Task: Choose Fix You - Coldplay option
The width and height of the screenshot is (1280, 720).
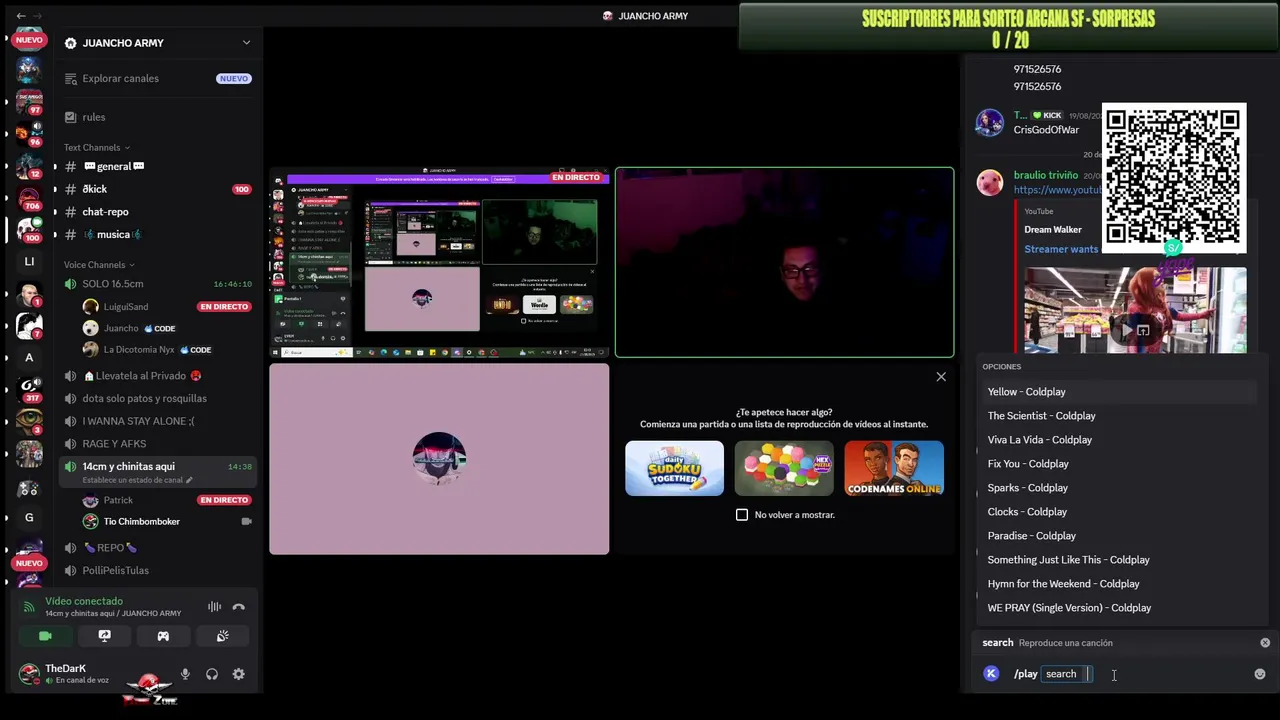Action: coord(1120,464)
